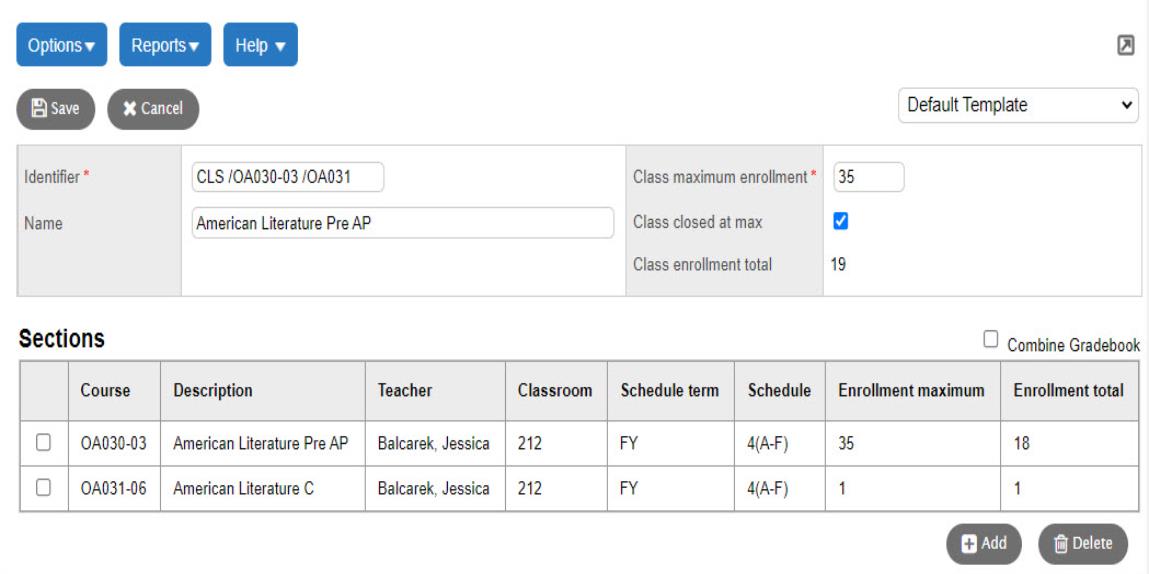Click the Delete trash button
The image size is (1149, 574).
(x=1083, y=543)
